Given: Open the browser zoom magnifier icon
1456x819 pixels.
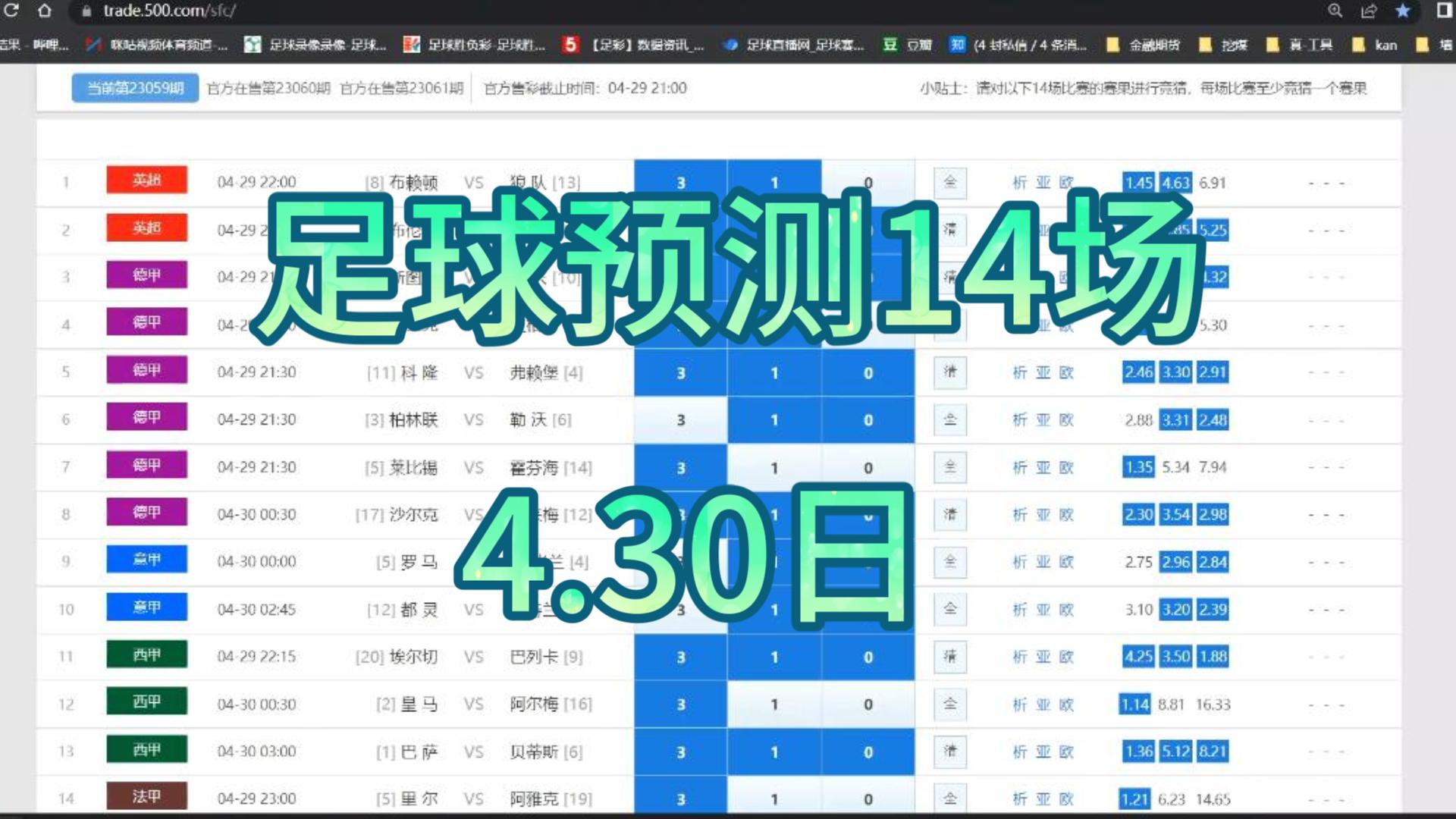Looking at the screenshot, I should point(1335,11).
